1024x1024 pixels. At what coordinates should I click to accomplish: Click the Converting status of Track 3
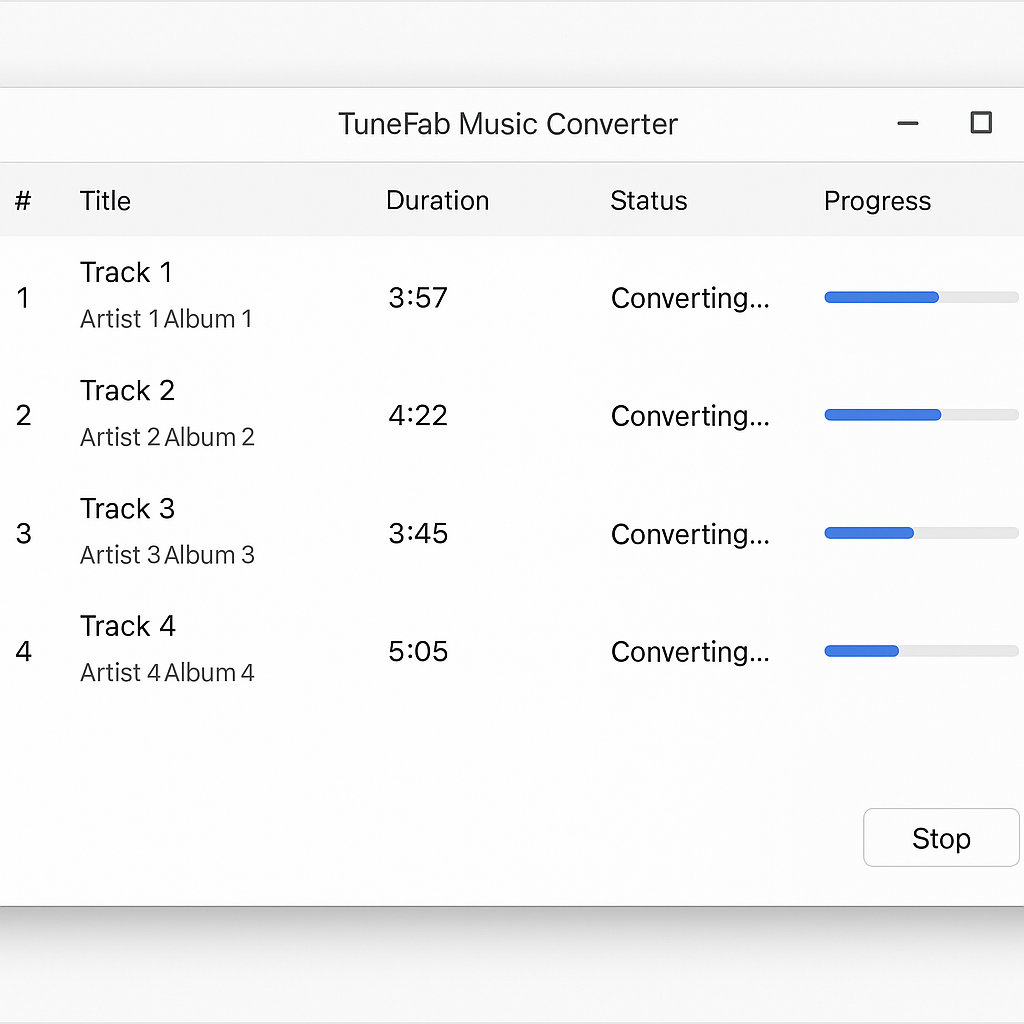click(690, 534)
